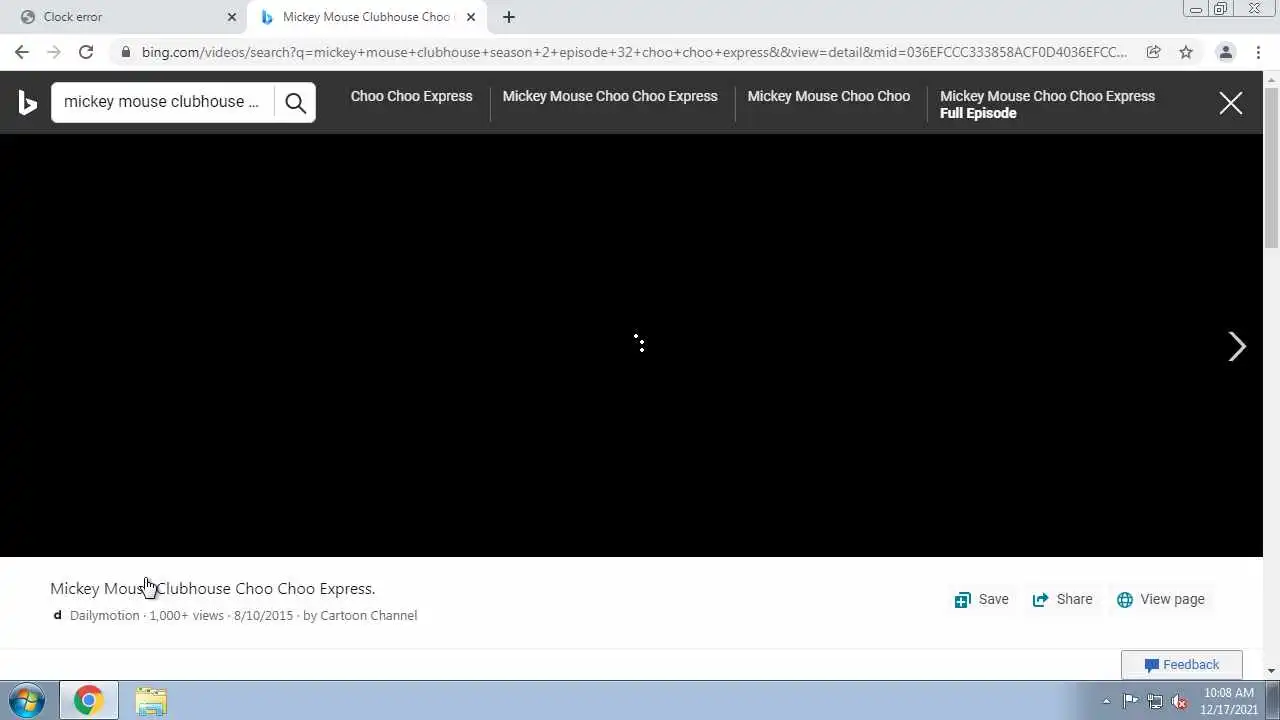This screenshot has width=1280, height=720.
Task: Open View page link
Action: [x=1160, y=599]
